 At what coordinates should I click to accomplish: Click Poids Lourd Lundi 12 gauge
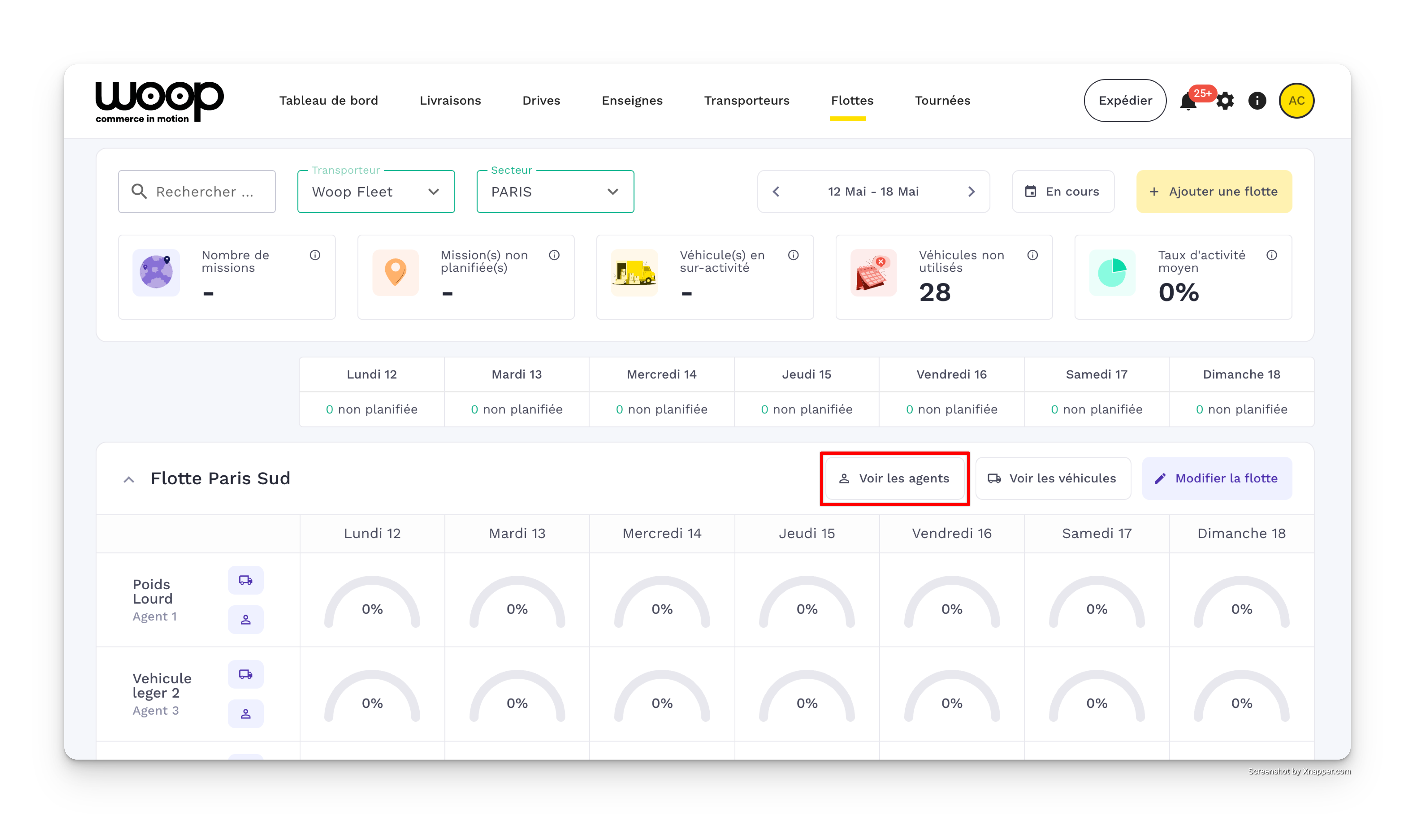(372, 602)
